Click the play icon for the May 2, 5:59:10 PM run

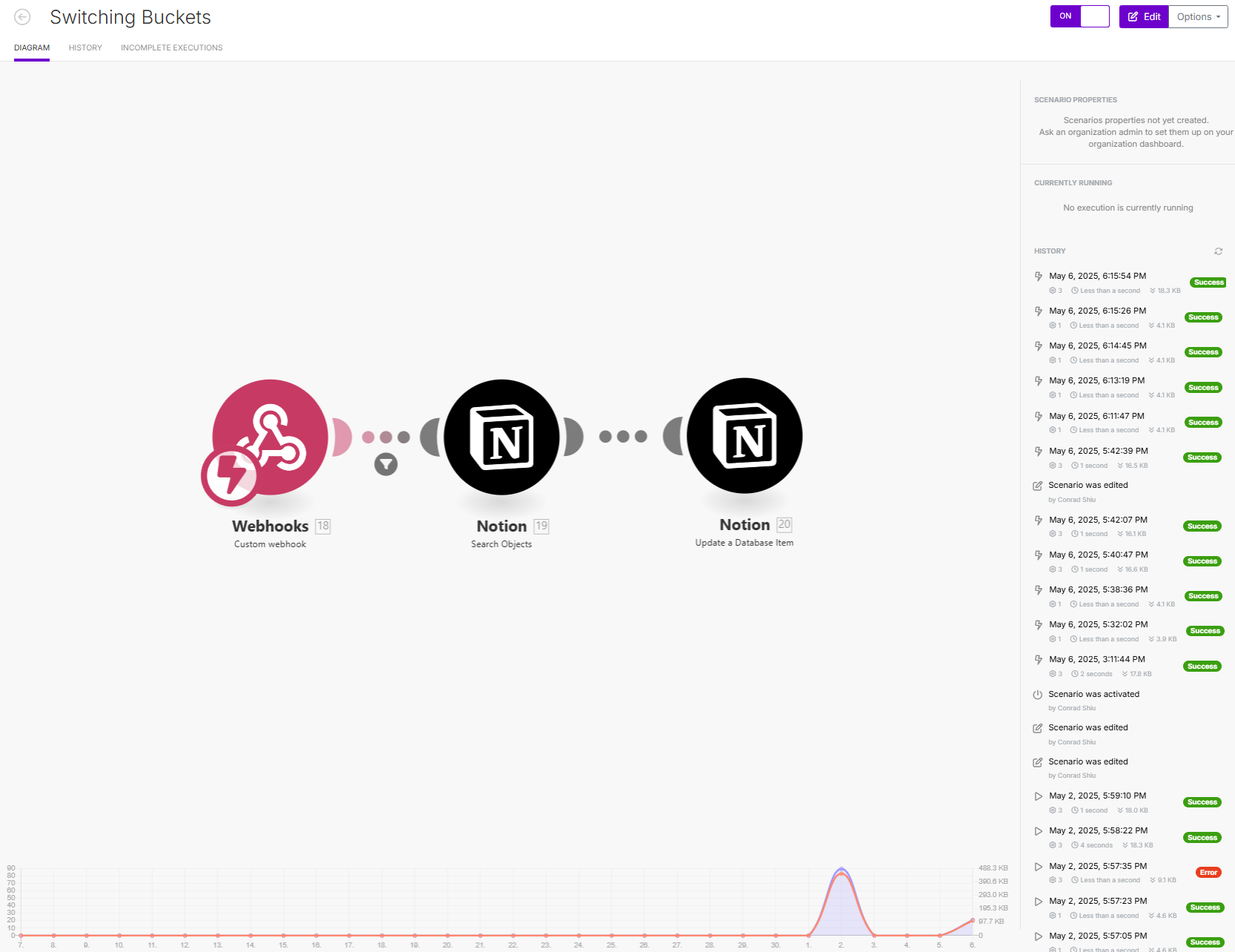[x=1039, y=796]
